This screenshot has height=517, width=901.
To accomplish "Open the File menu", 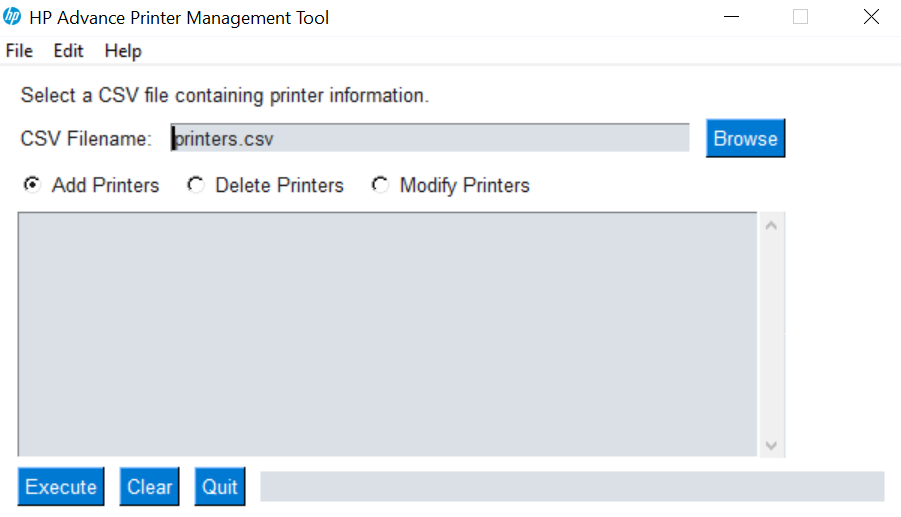I will coord(19,51).
